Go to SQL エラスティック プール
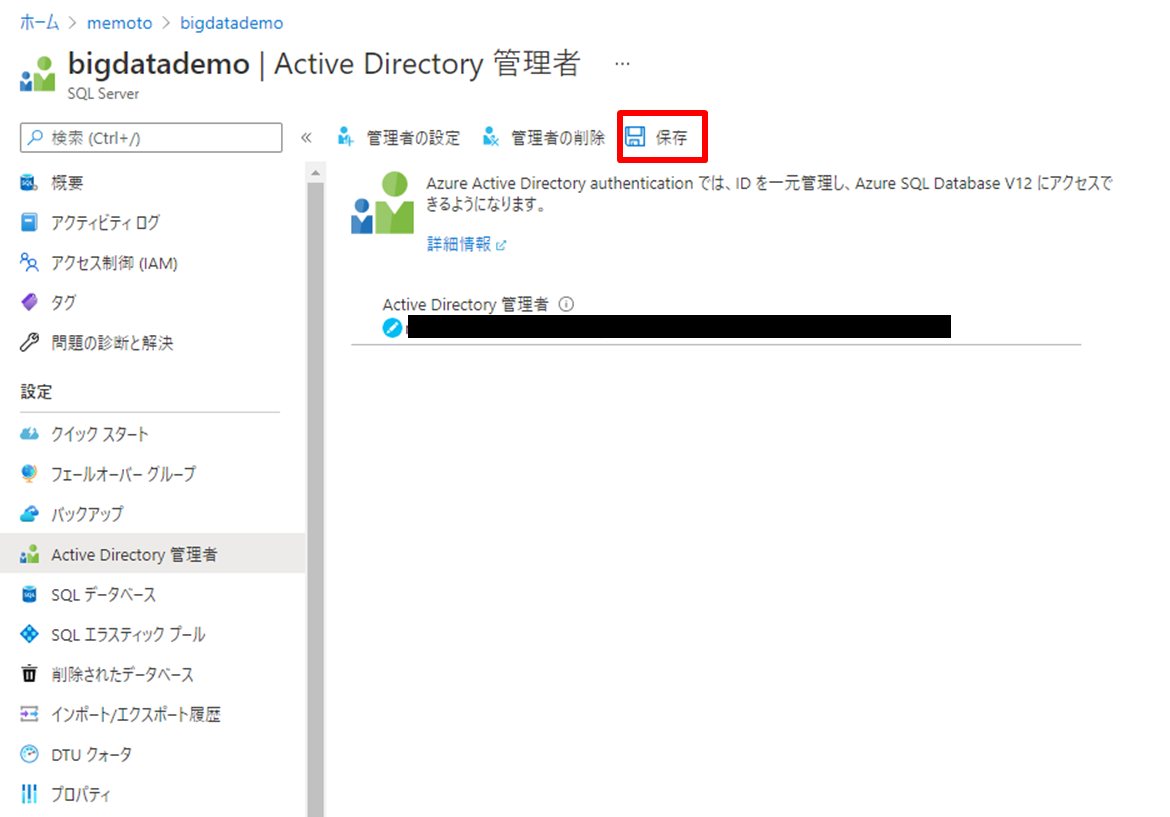Screen dimensions: 1170x817 tap(128, 634)
